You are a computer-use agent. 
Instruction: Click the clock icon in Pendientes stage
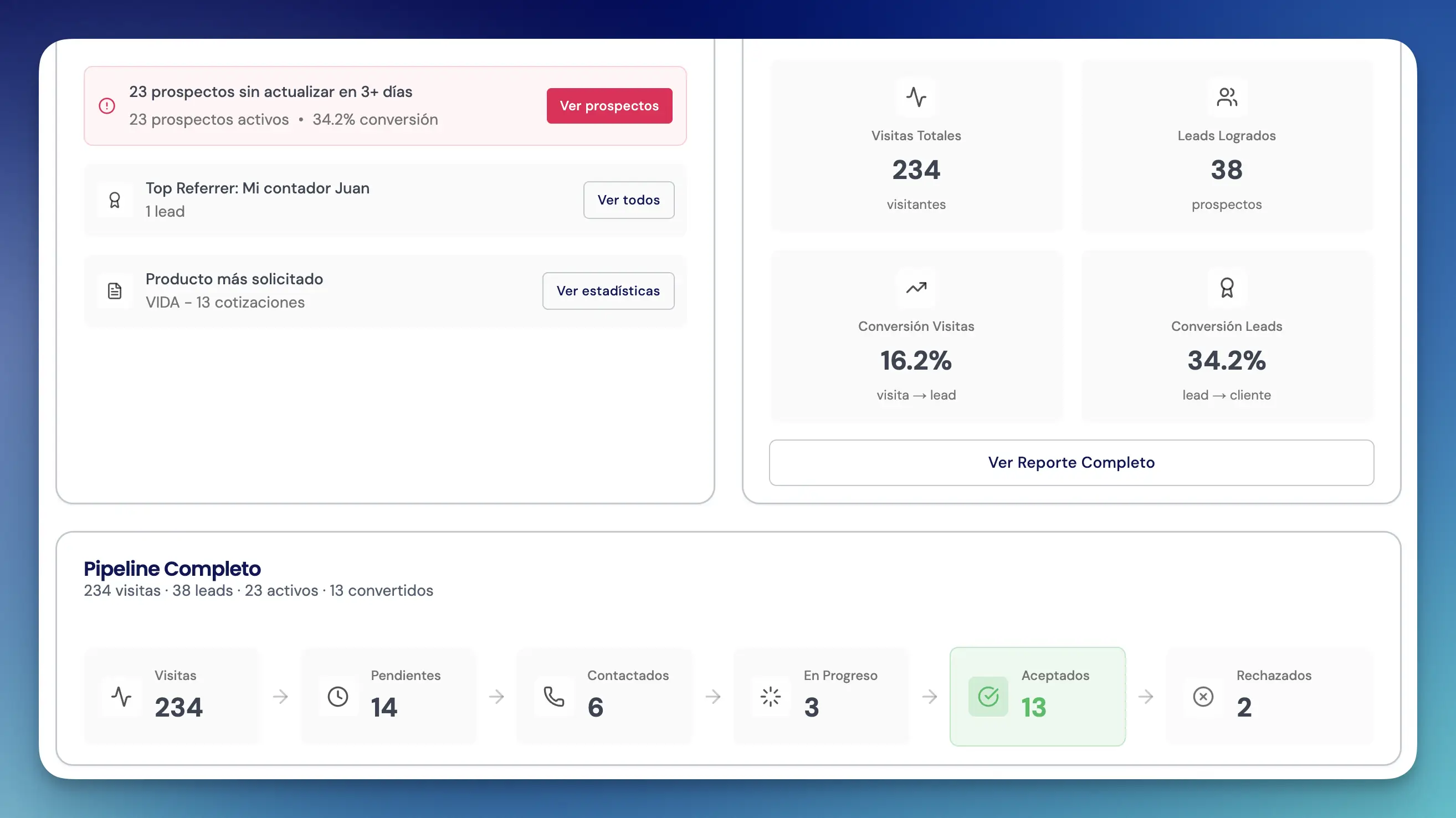click(x=338, y=697)
